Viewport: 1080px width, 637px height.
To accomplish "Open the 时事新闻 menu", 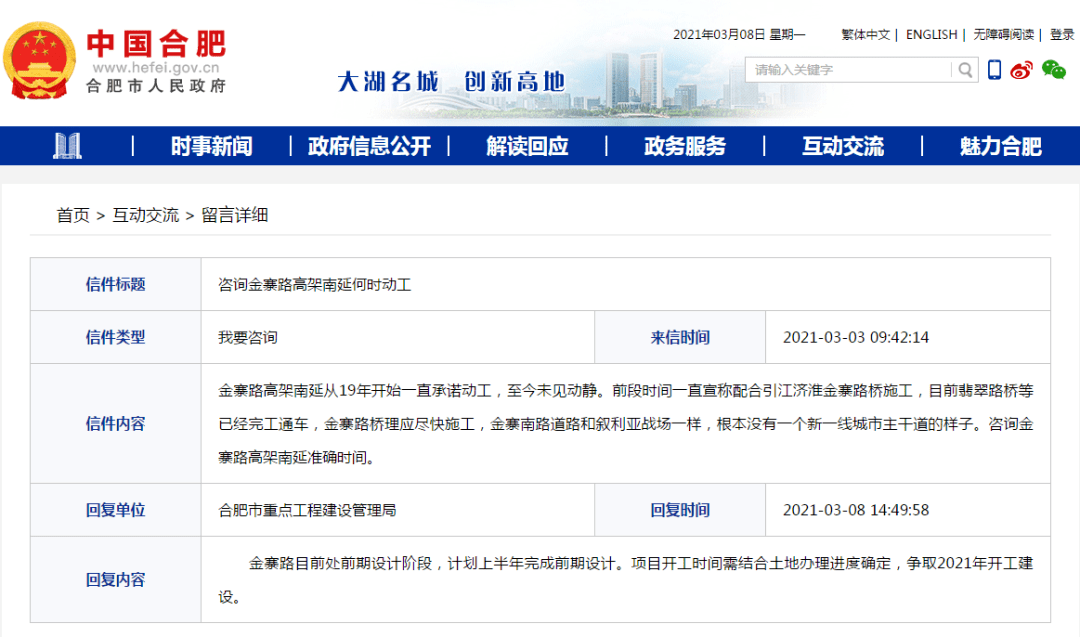I will [211, 146].
